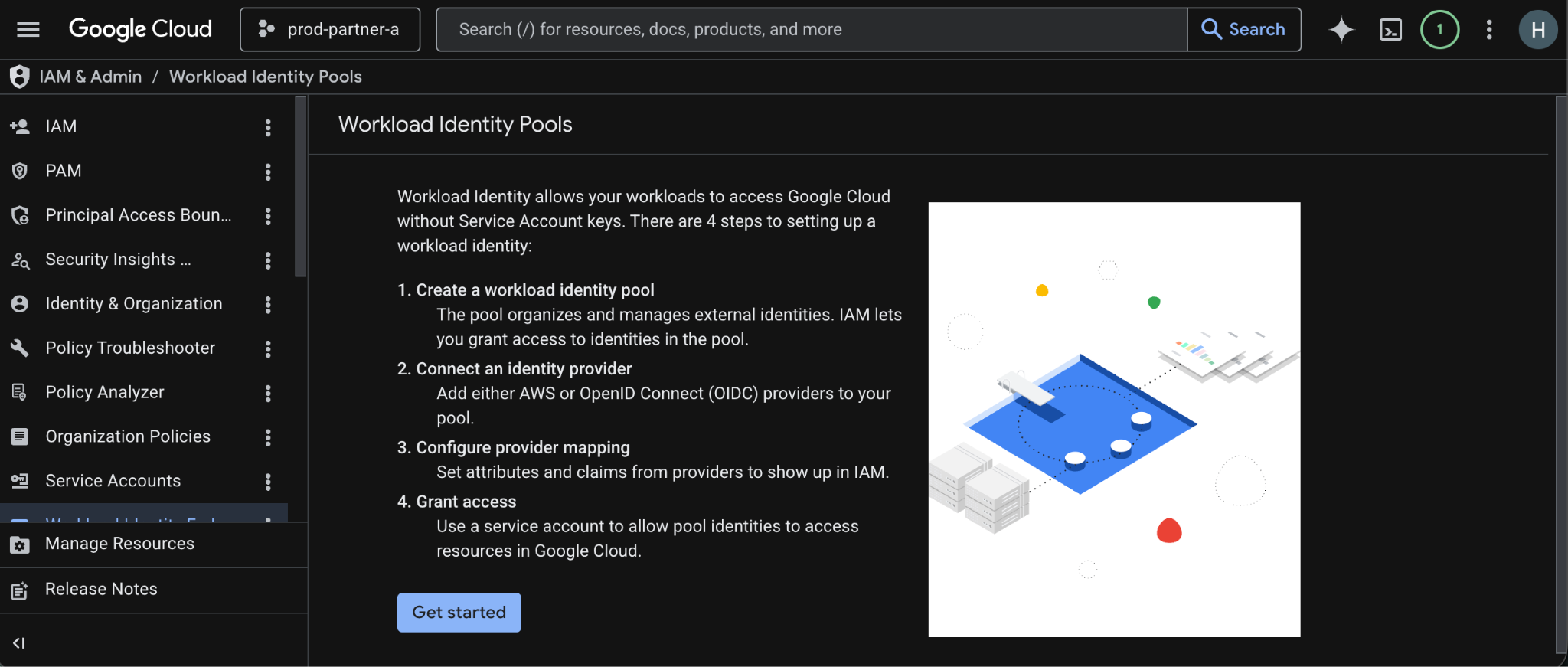Click the Service Accounts key icon
The height and width of the screenshot is (667, 1568).
pyautogui.click(x=20, y=481)
